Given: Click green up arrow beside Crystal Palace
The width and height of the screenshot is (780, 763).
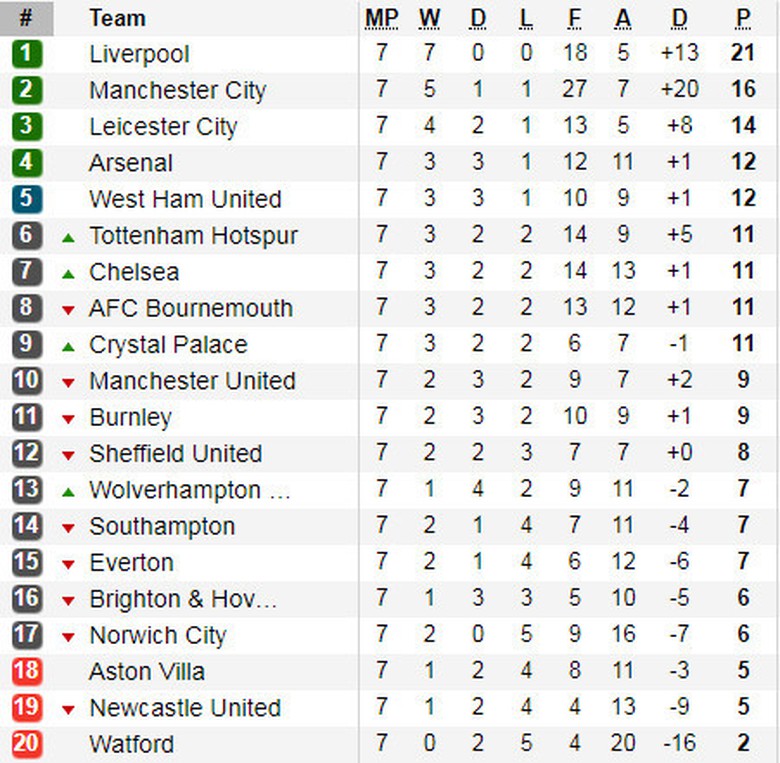Looking at the screenshot, I should point(68,346).
